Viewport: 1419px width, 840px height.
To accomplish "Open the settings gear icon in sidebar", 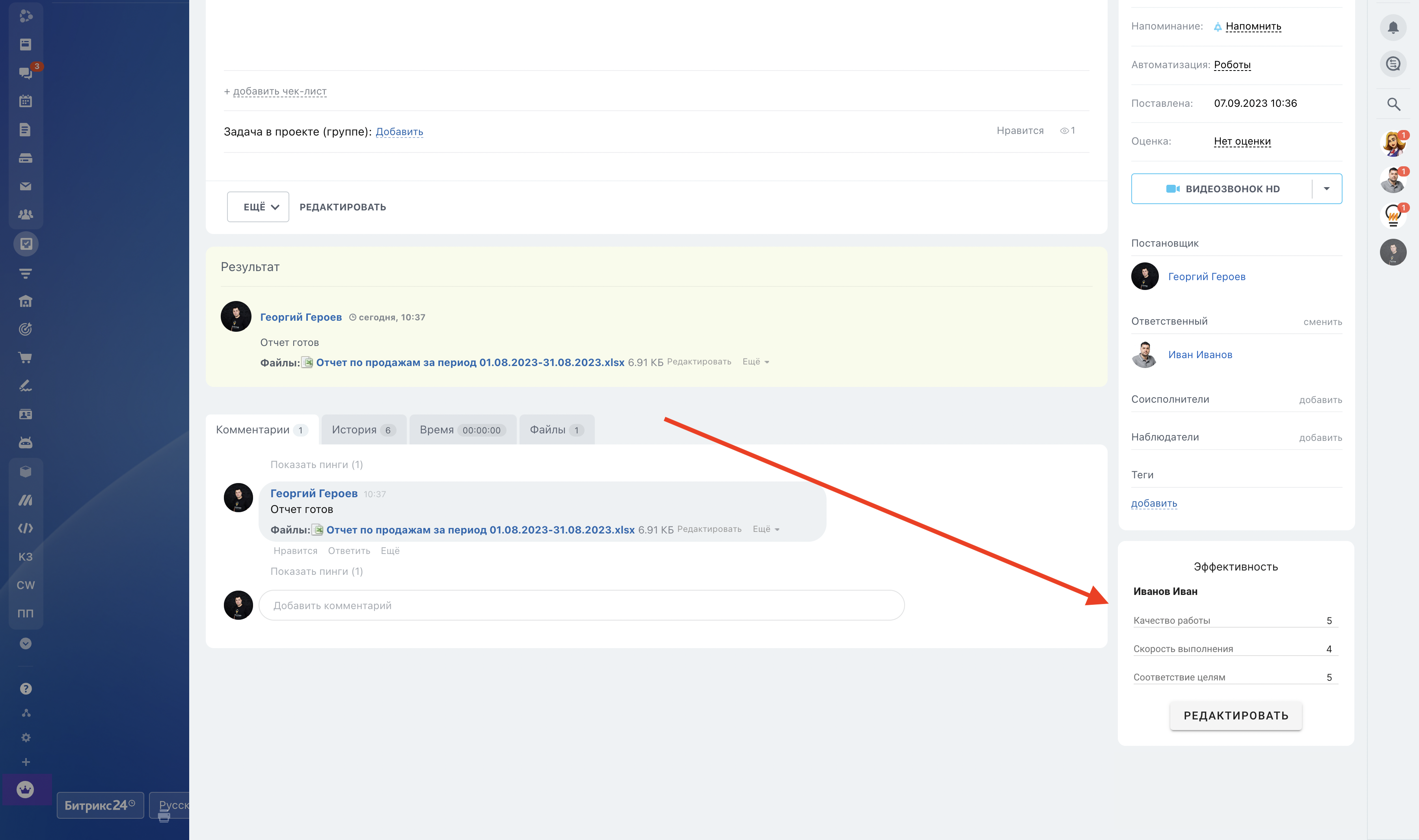I will pos(26,738).
